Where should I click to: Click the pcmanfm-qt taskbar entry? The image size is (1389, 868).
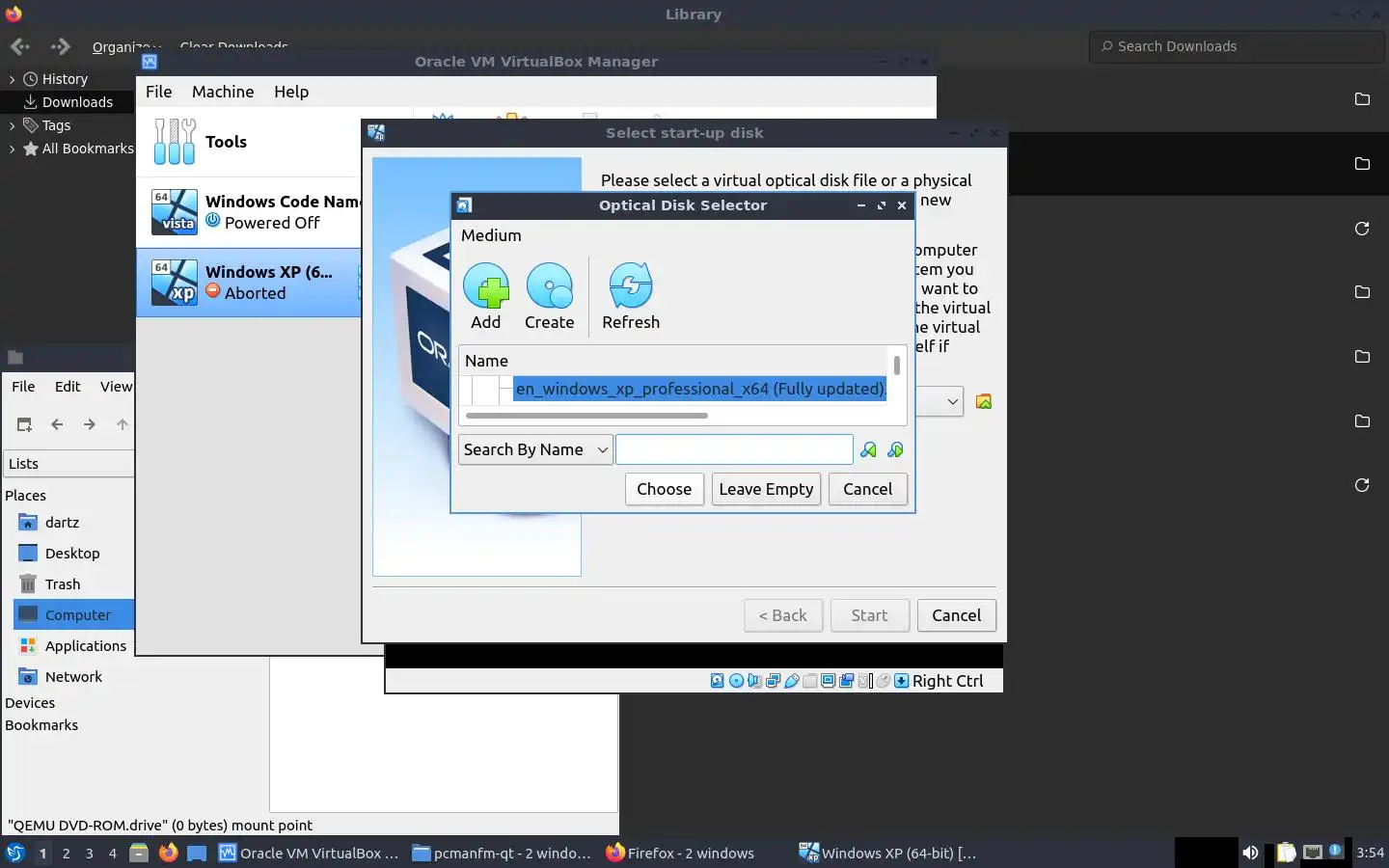[x=502, y=853]
